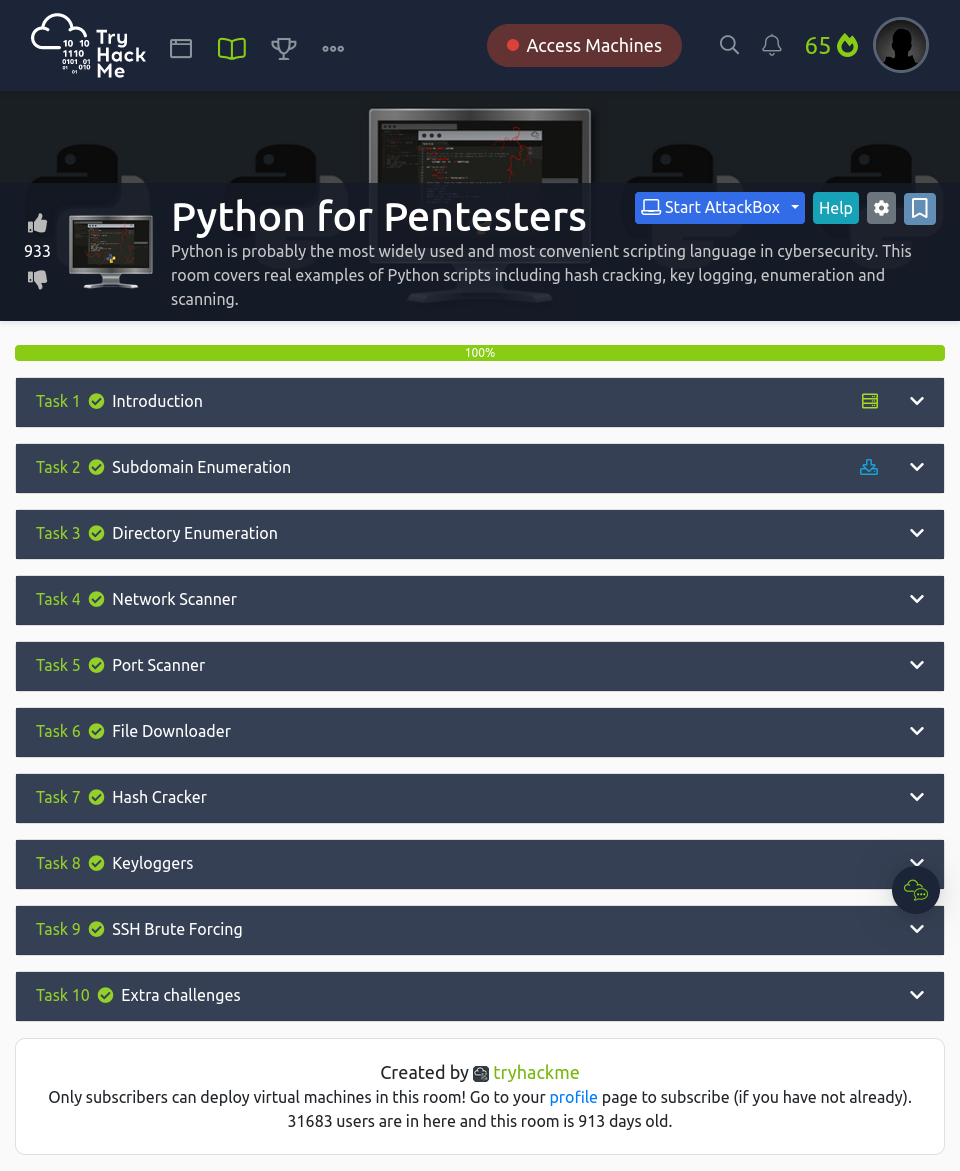Expand Task 6 File Downloader chevron

coord(917,731)
